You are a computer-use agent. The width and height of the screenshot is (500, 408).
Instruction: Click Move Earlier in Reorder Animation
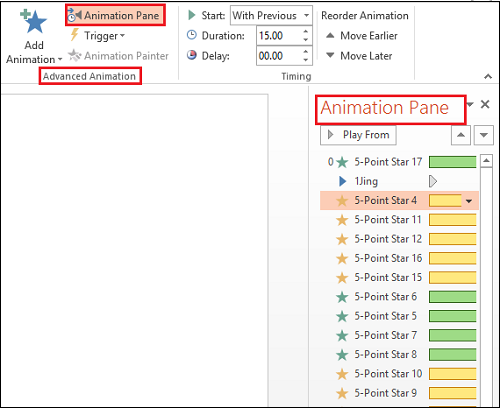pos(361,35)
